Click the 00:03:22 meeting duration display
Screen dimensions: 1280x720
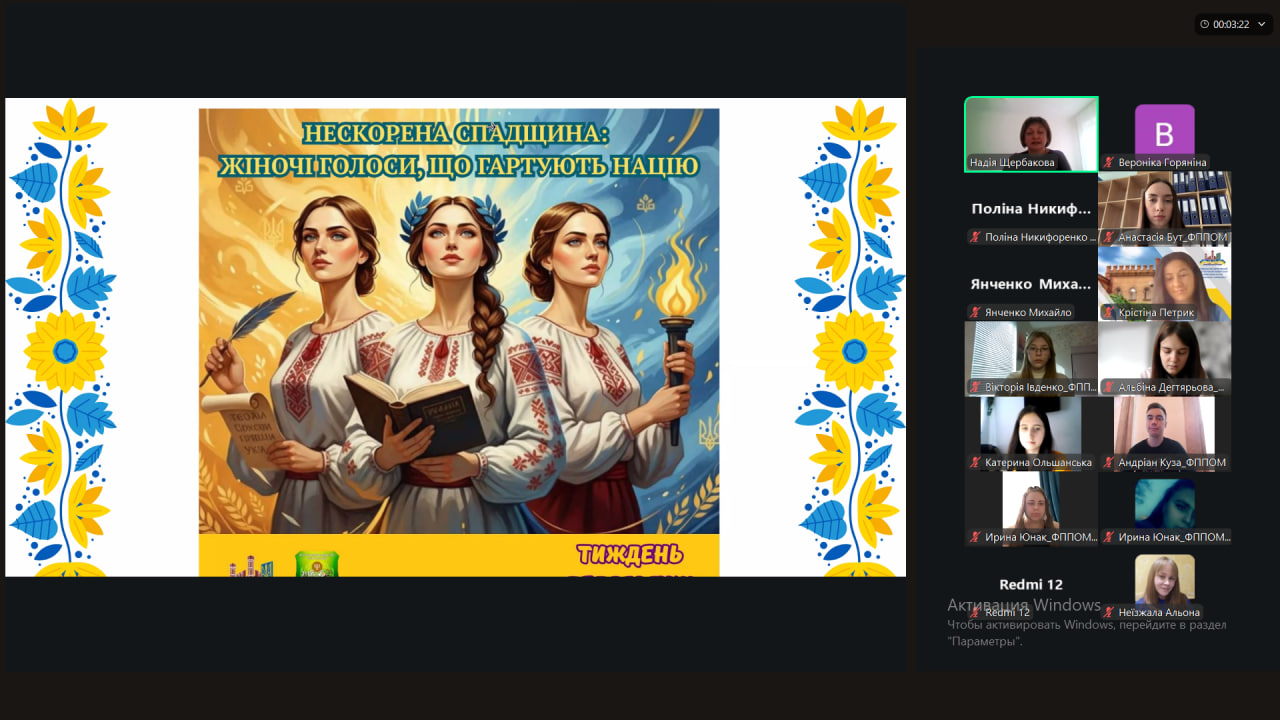pos(1231,24)
